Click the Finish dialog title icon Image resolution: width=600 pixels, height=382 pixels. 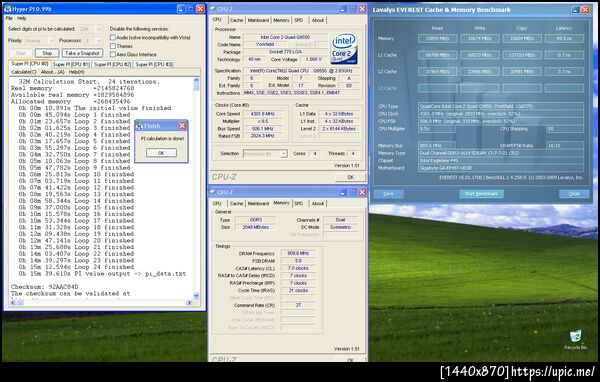(x=139, y=126)
